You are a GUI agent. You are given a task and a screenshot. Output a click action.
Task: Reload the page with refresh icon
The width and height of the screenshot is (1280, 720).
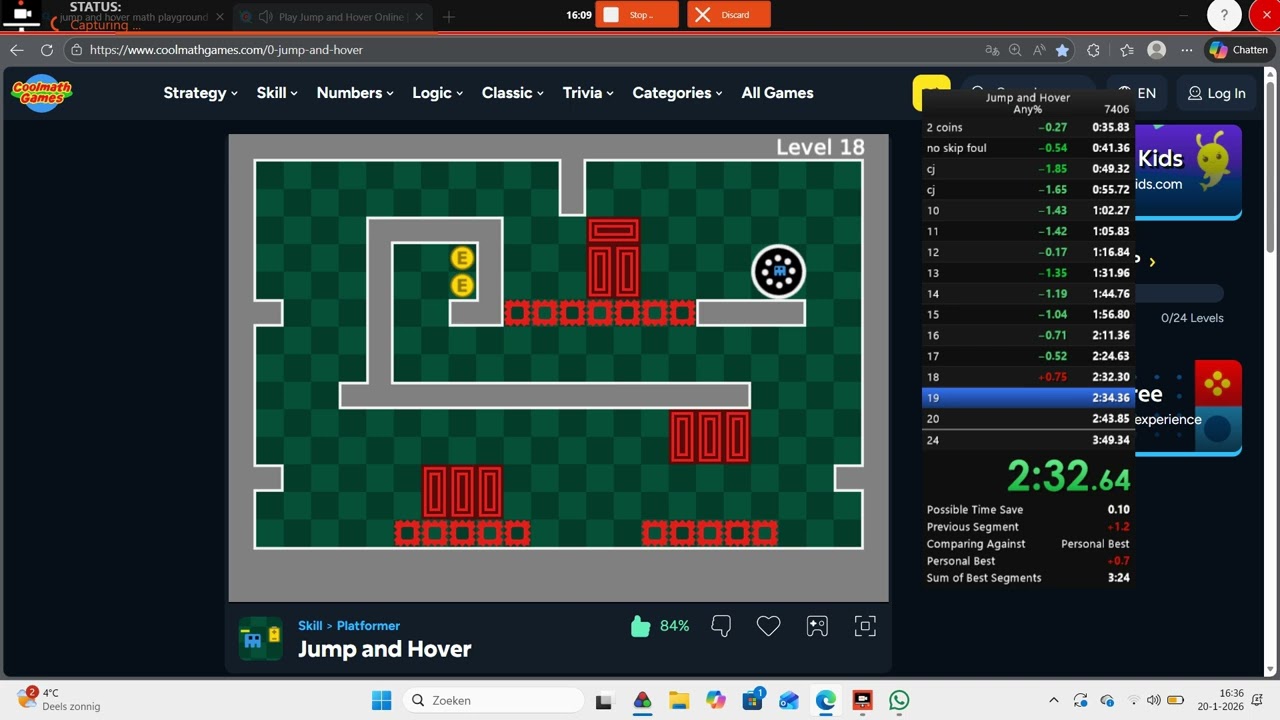pos(47,50)
